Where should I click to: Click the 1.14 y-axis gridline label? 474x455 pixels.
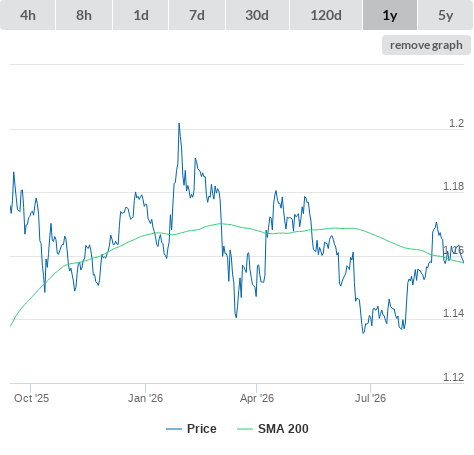pyautogui.click(x=453, y=313)
